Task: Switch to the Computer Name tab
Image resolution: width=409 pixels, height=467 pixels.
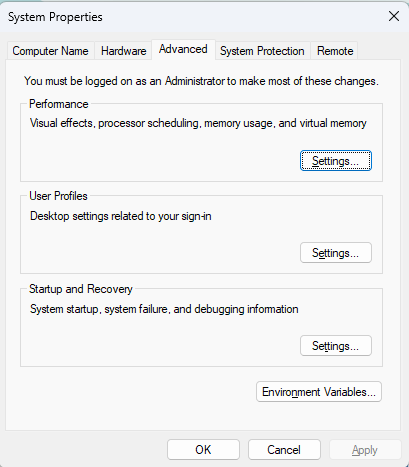Action: pyautogui.click(x=50, y=51)
